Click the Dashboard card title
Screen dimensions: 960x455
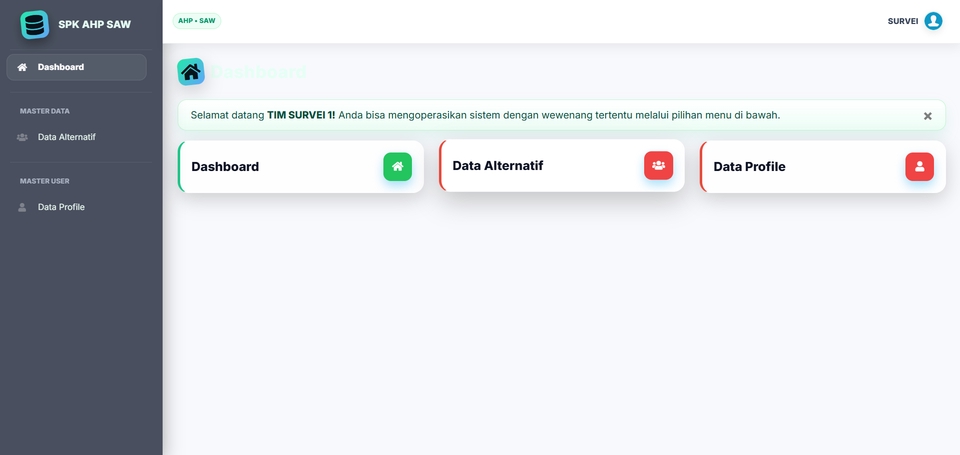pos(225,167)
